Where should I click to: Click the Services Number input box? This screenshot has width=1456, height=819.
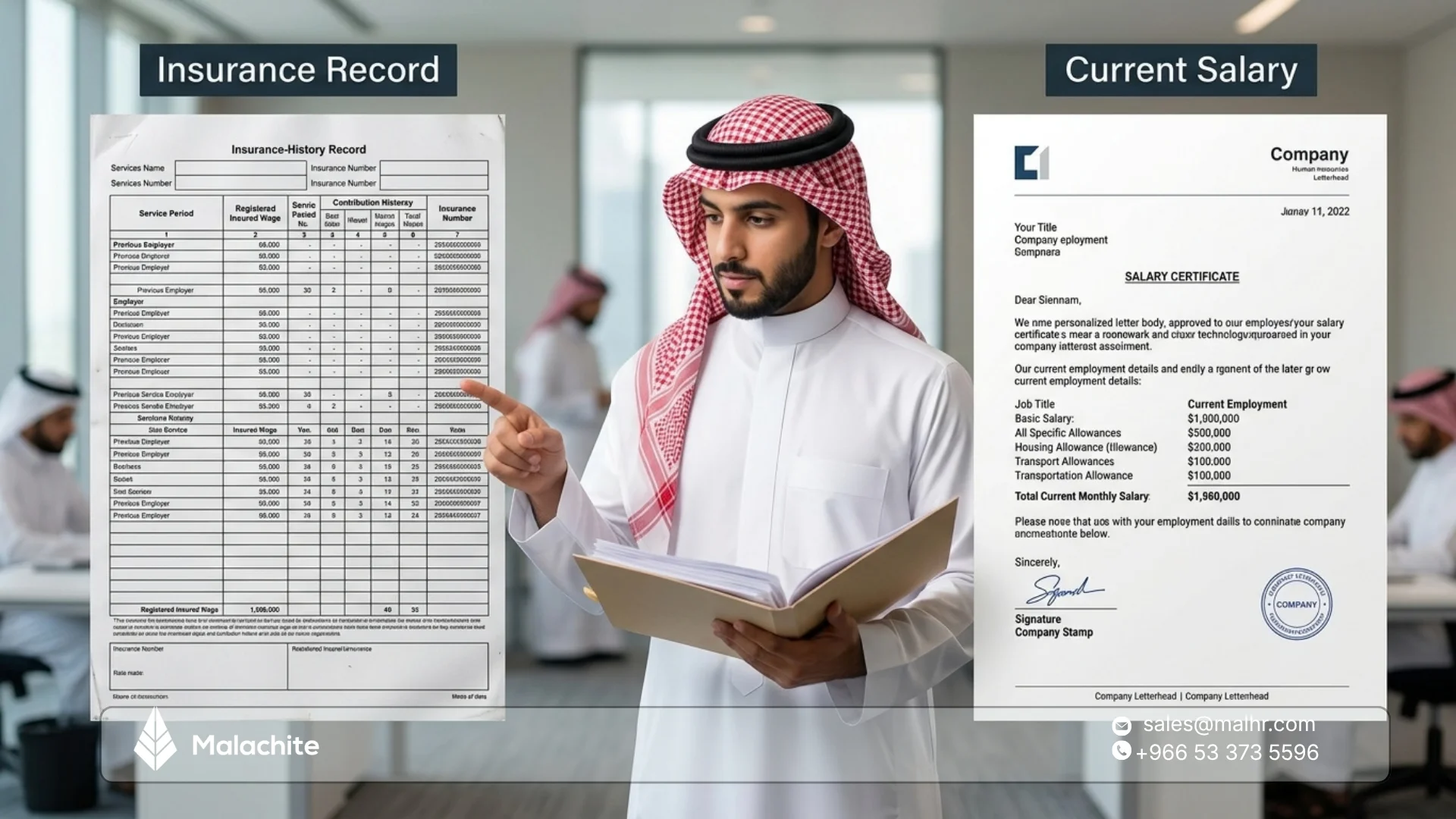[240, 183]
